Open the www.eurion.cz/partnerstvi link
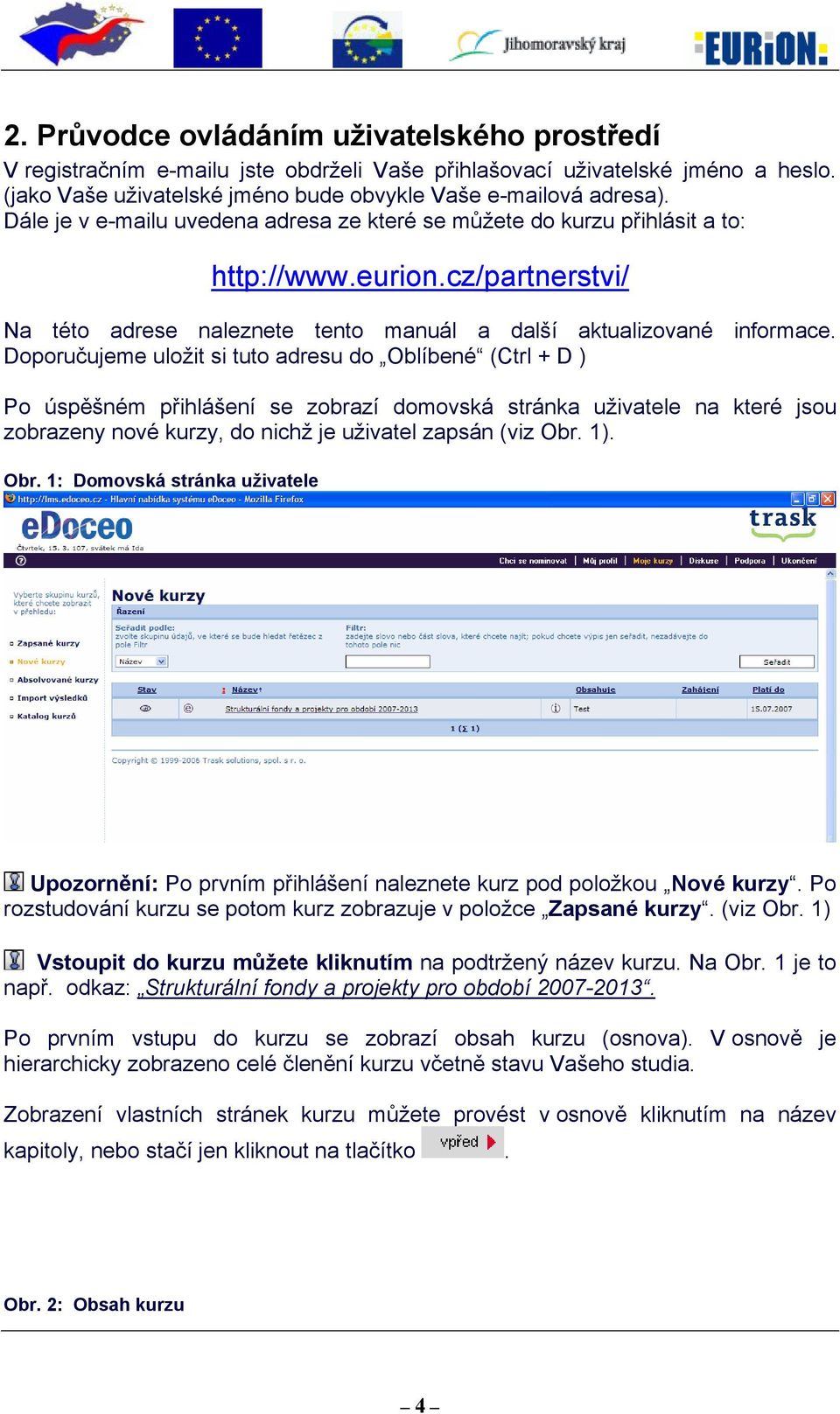The height and width of the screenshot is (1414, 840). tap(420, 276)
